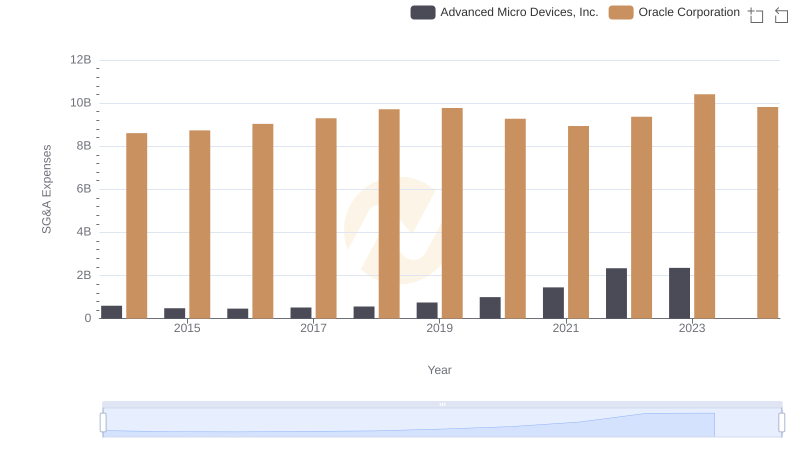The height and width of the screenshot is (461, 800).
Task: Click the right range slider handle
Action: 782,423
